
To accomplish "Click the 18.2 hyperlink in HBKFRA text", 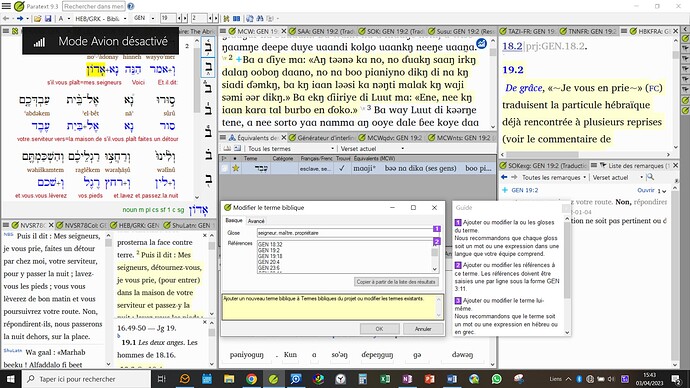I will click(512, 46).
